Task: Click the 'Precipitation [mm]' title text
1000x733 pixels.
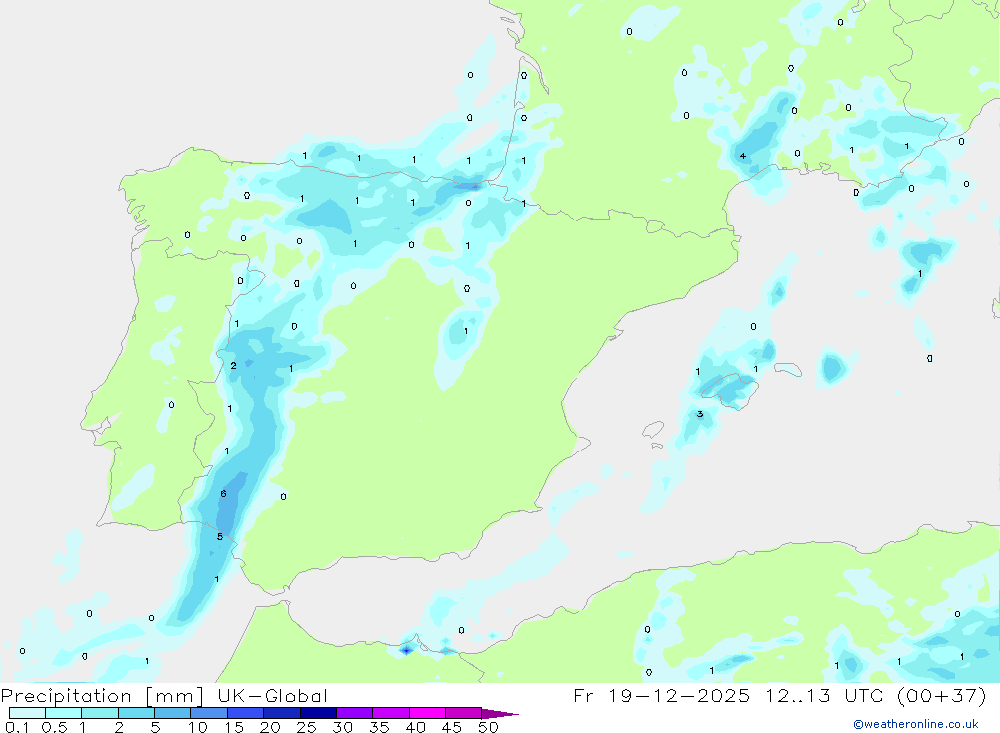Action: (x=102, y=696)
